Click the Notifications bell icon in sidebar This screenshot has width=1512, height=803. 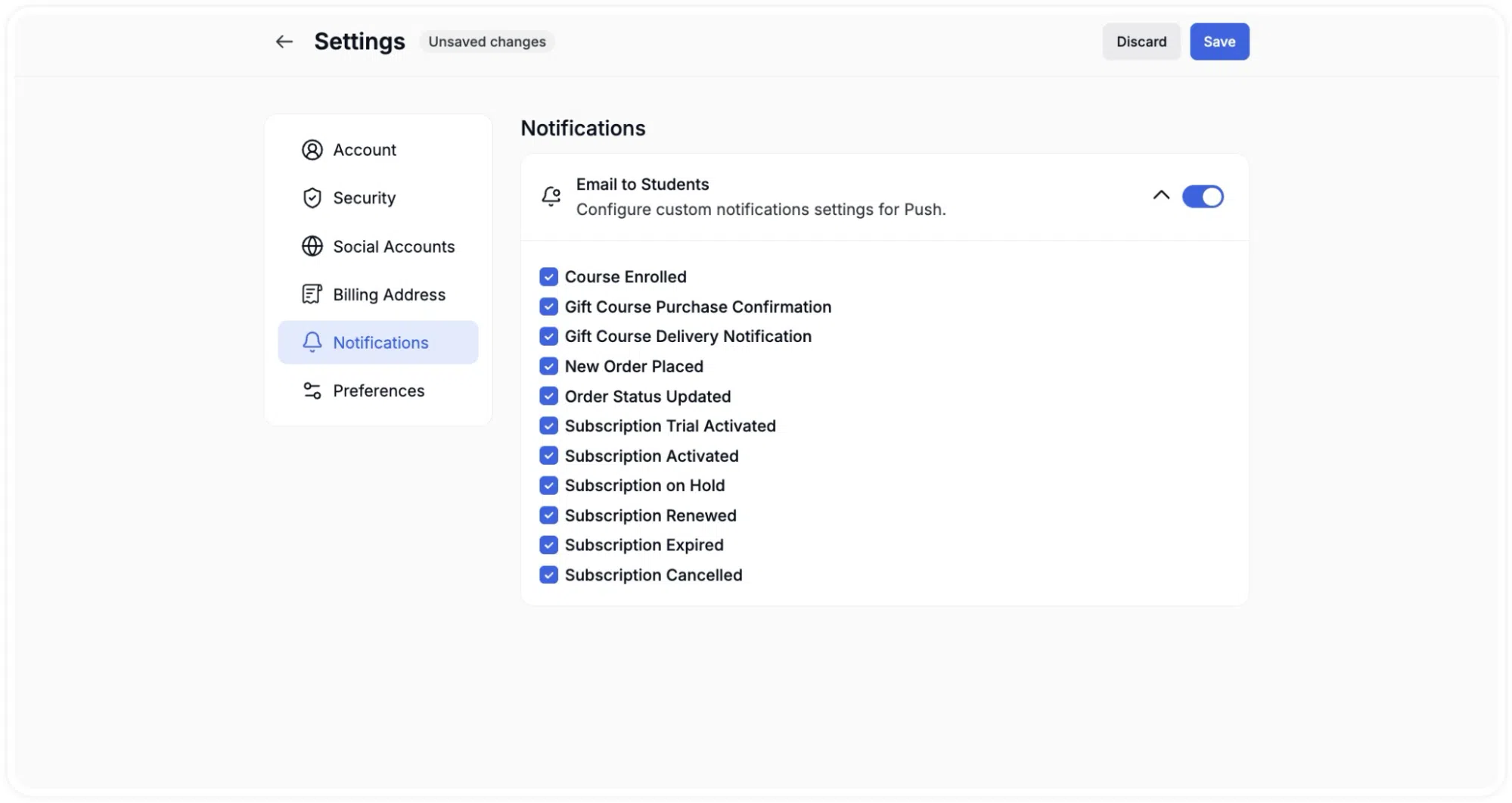pyautogui.click(x=312, y=342)
